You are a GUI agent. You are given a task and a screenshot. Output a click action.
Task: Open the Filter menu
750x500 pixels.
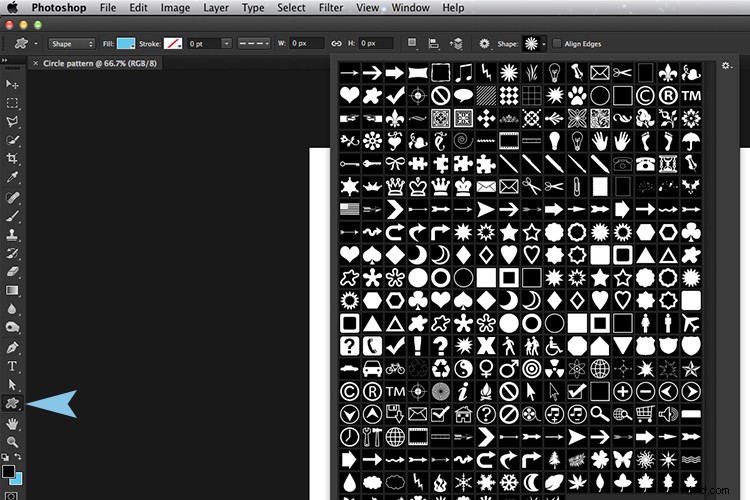pos(331,8)
